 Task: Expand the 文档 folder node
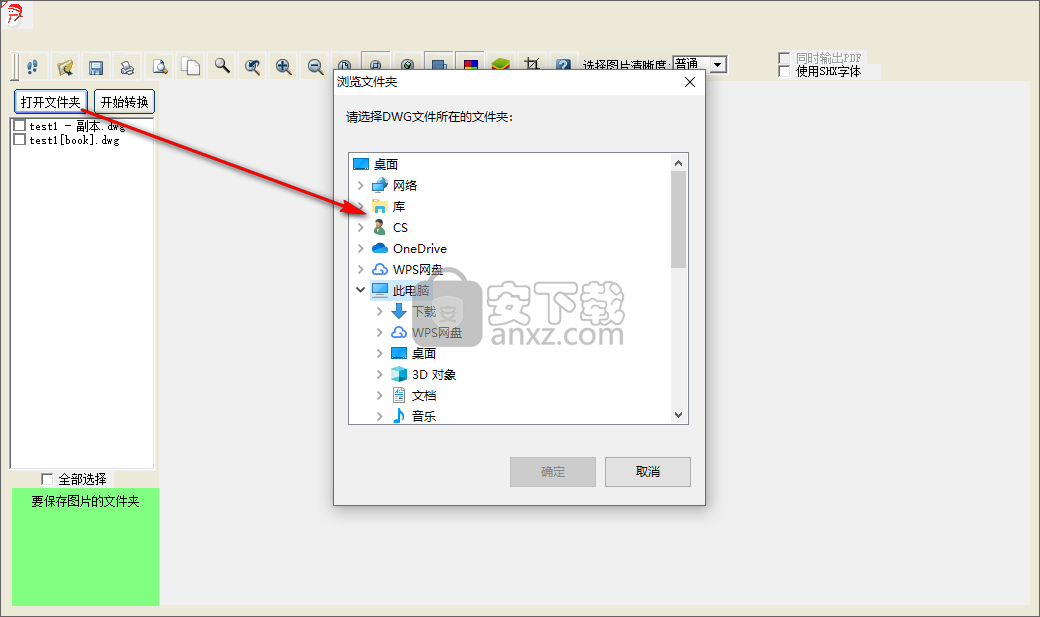click(x=379, y=395)
